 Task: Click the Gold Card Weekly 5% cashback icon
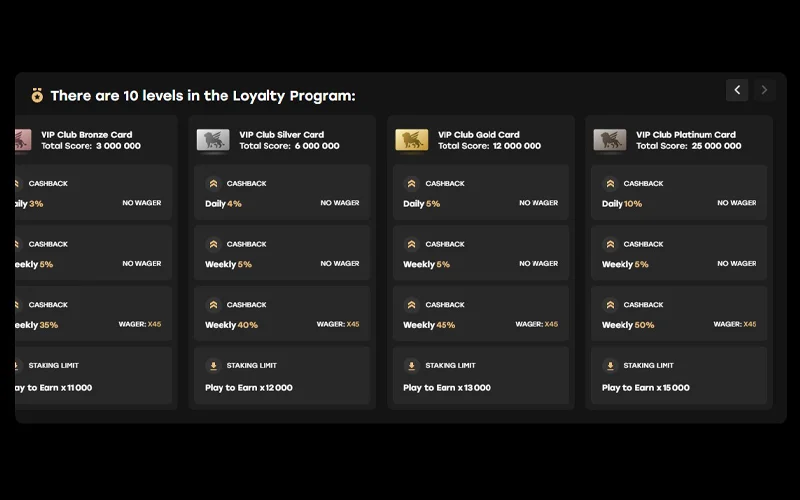pos(412,244)
